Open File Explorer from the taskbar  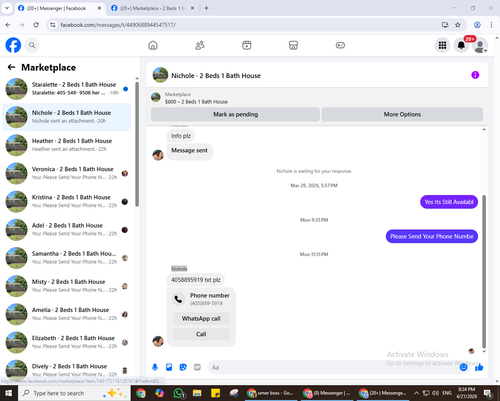click(197, 393)
